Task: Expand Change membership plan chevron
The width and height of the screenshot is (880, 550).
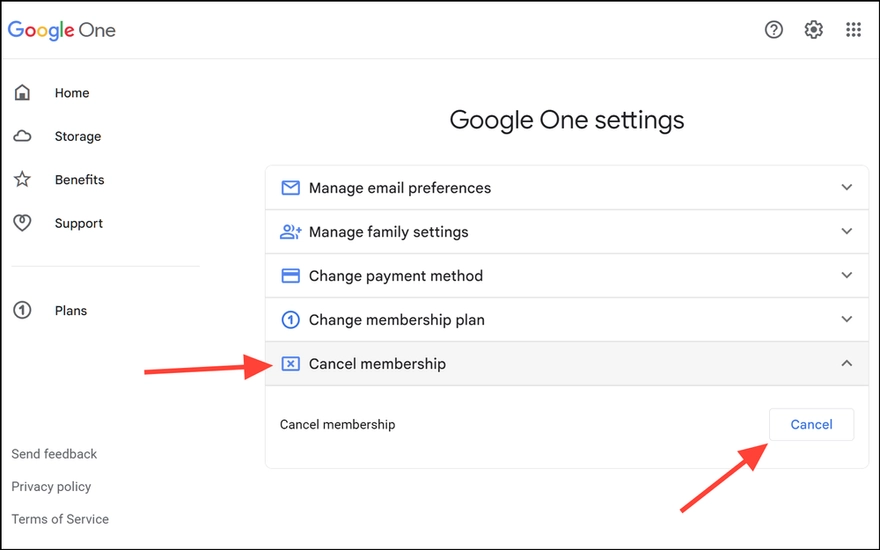Action: coord(847,320)
